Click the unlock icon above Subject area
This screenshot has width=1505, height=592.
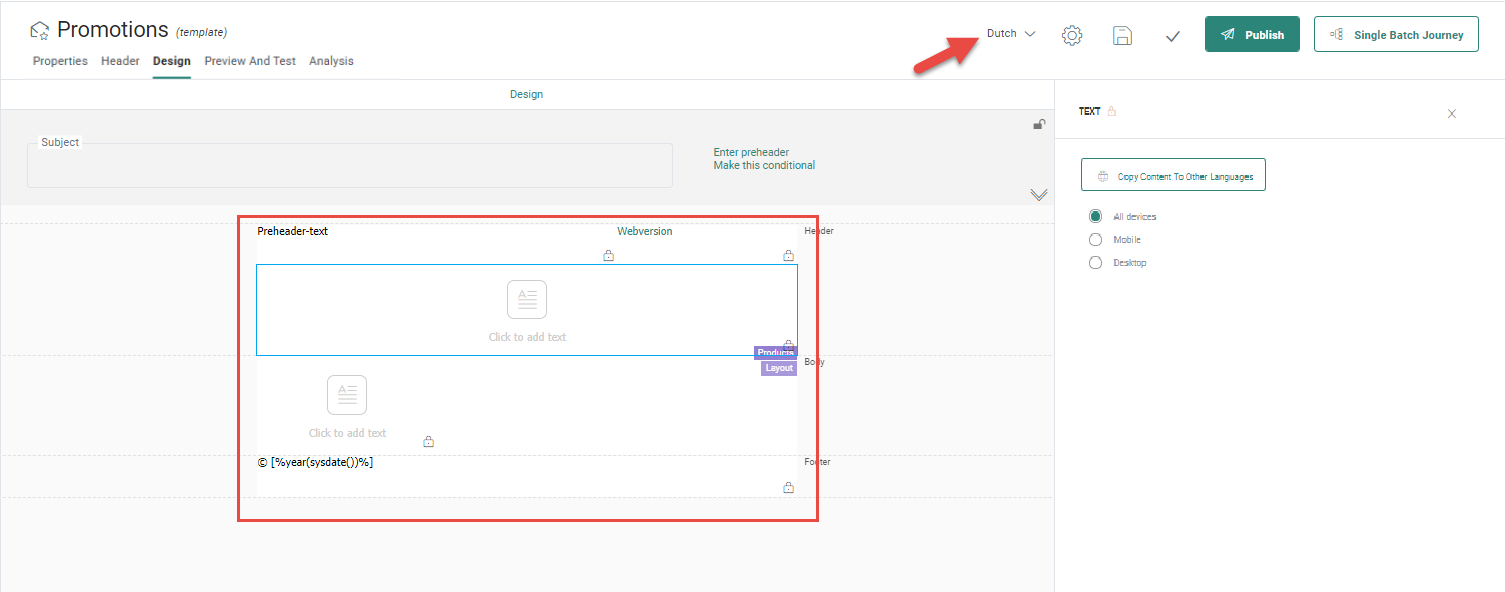pos(1039,125)
